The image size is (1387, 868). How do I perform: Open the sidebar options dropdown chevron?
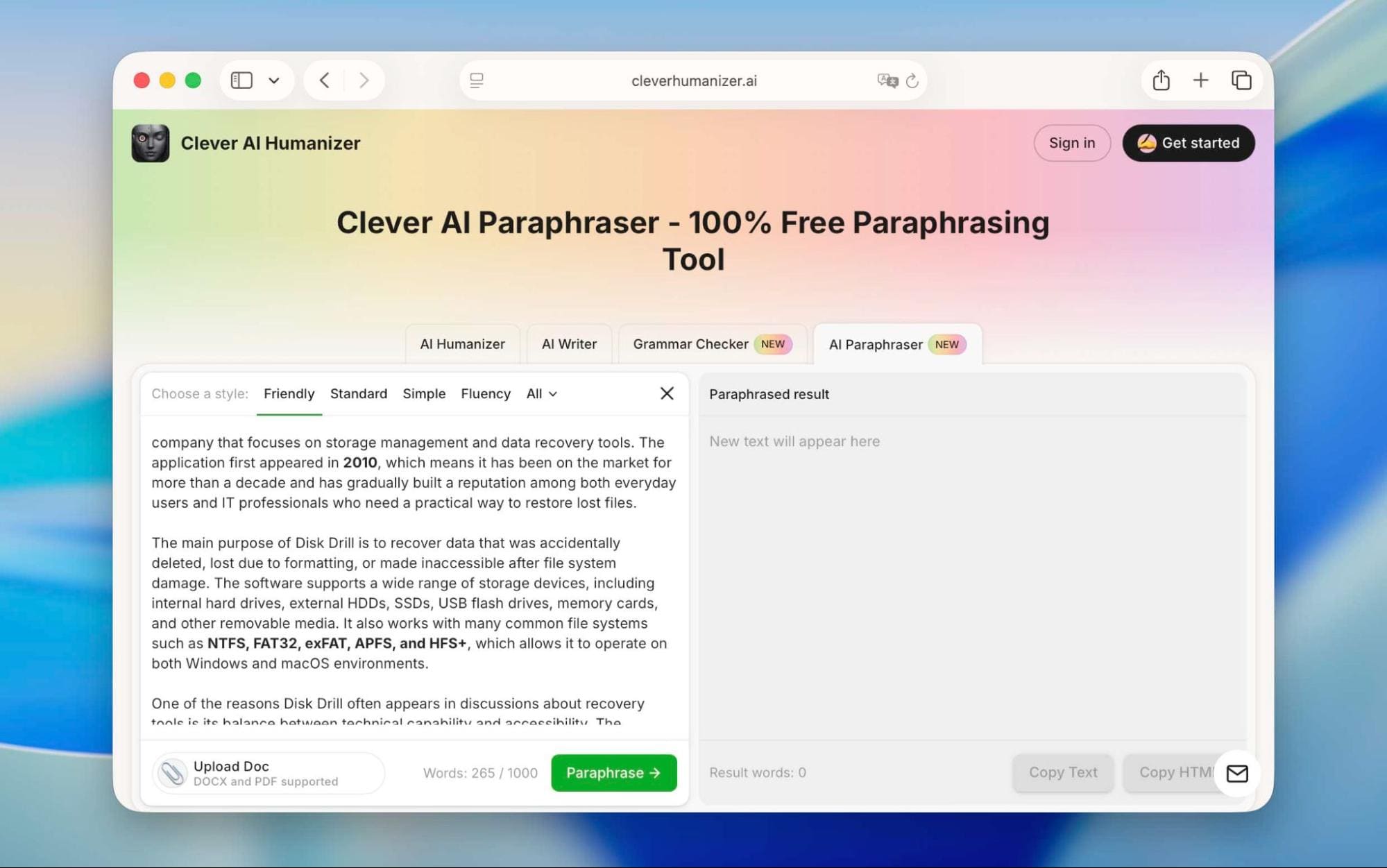pyautogui.click(x=274, y=80)
